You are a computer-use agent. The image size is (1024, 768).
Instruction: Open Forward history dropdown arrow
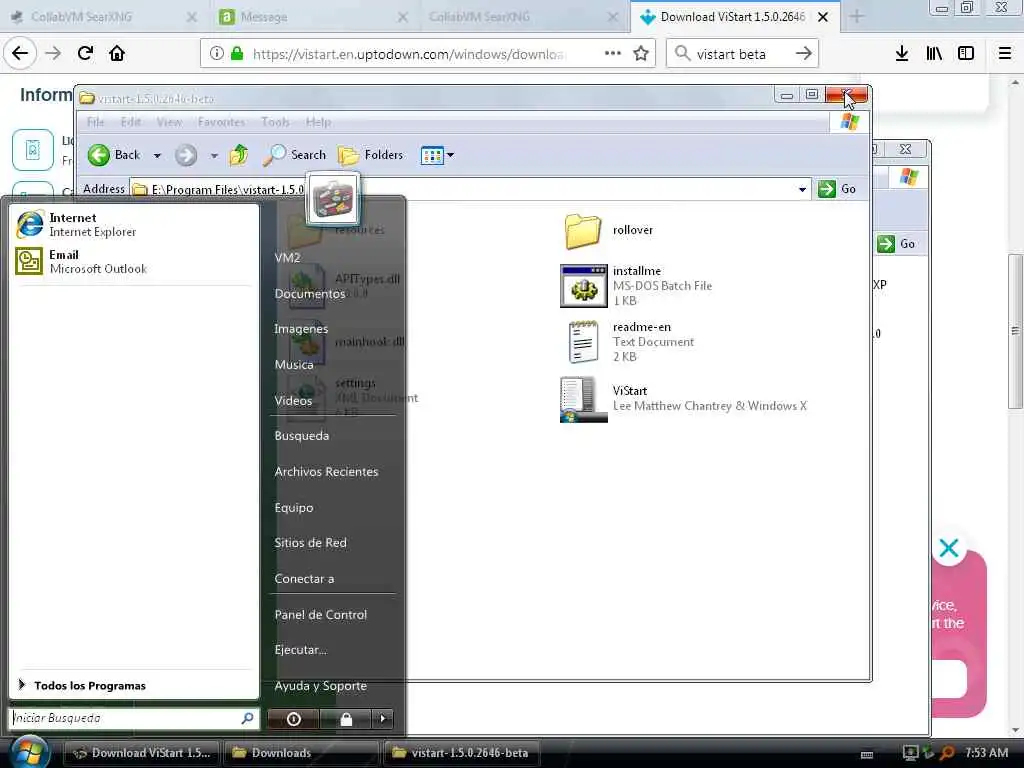coord(214,155)
